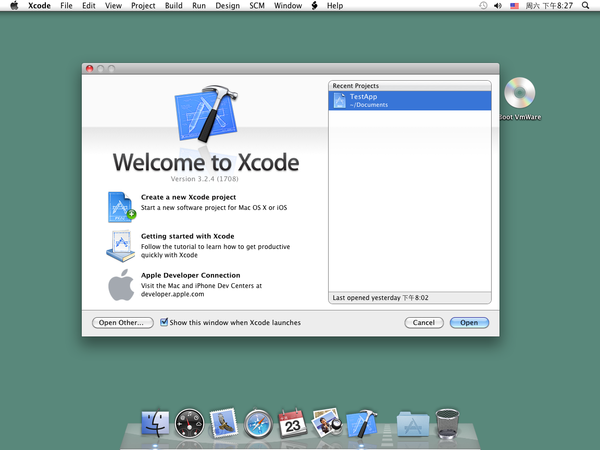Click the Version 3.2.4 (1708) text
The height and width of the screenshot is (450, 600).
tap(204, 179)
